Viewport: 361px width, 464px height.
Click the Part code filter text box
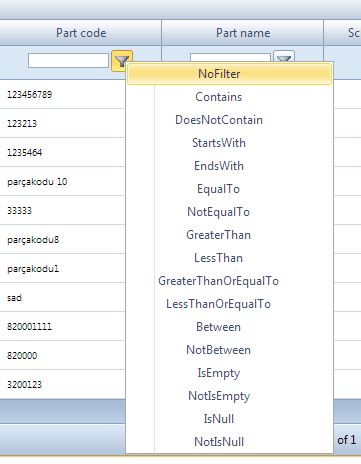[68, 61]
